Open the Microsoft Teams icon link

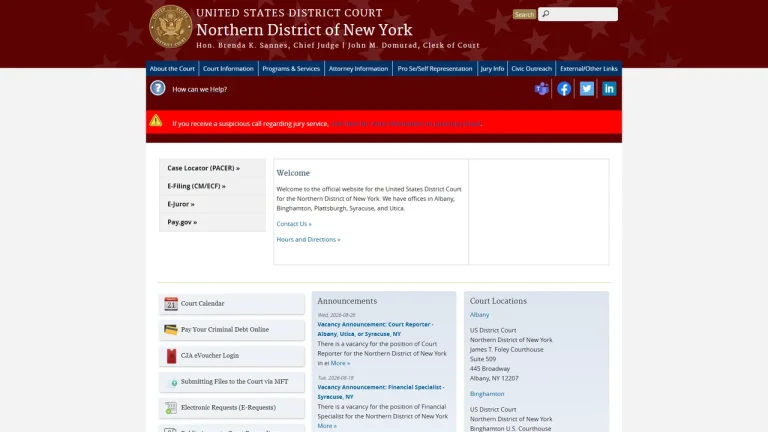[541, 89]
